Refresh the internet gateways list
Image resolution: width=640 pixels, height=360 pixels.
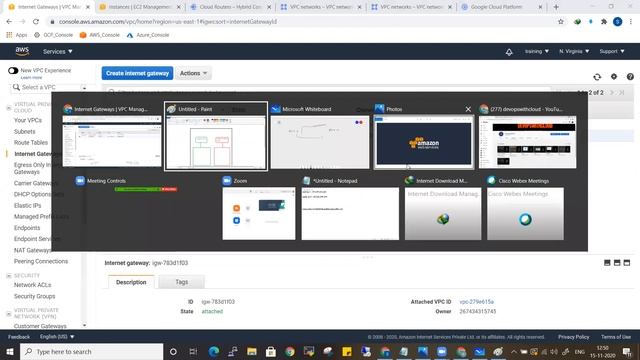597,77
